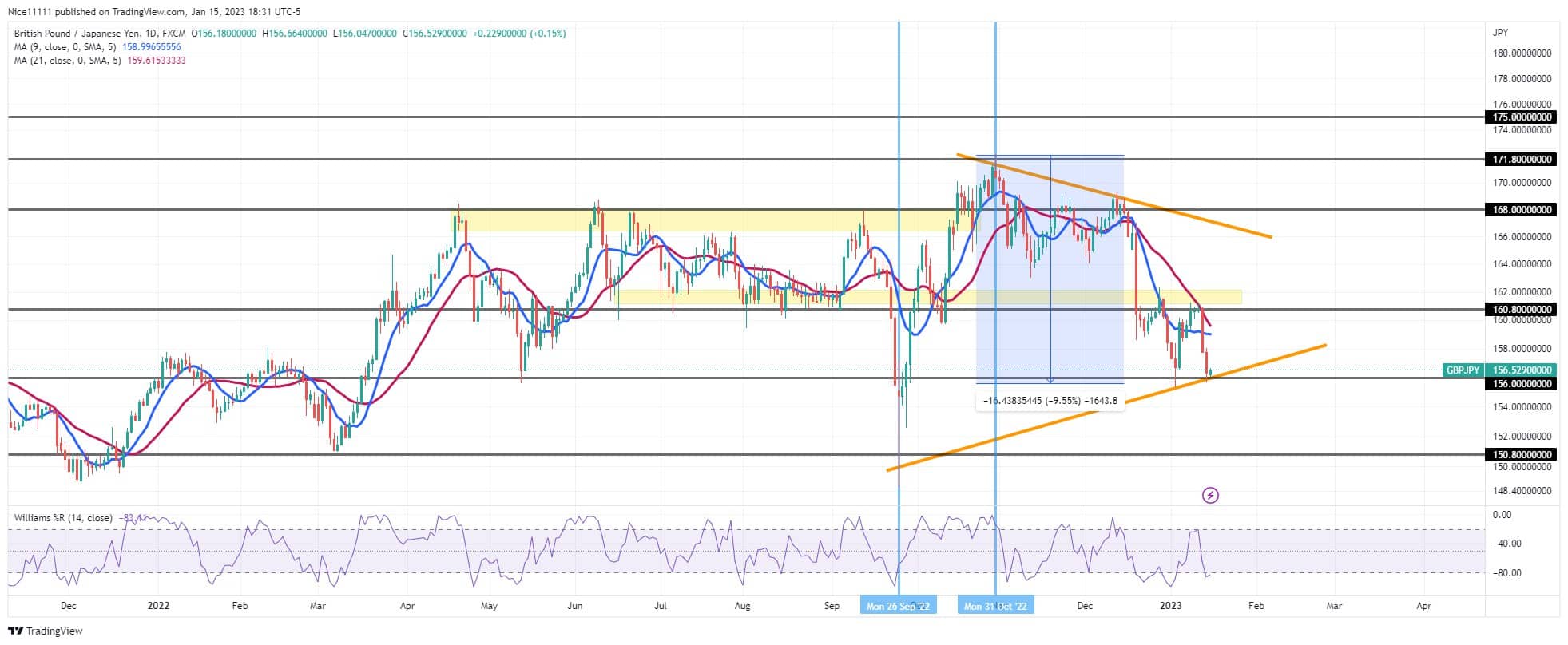
Task: Click the 152.00000000 price axis tick
Action: 1522,437
